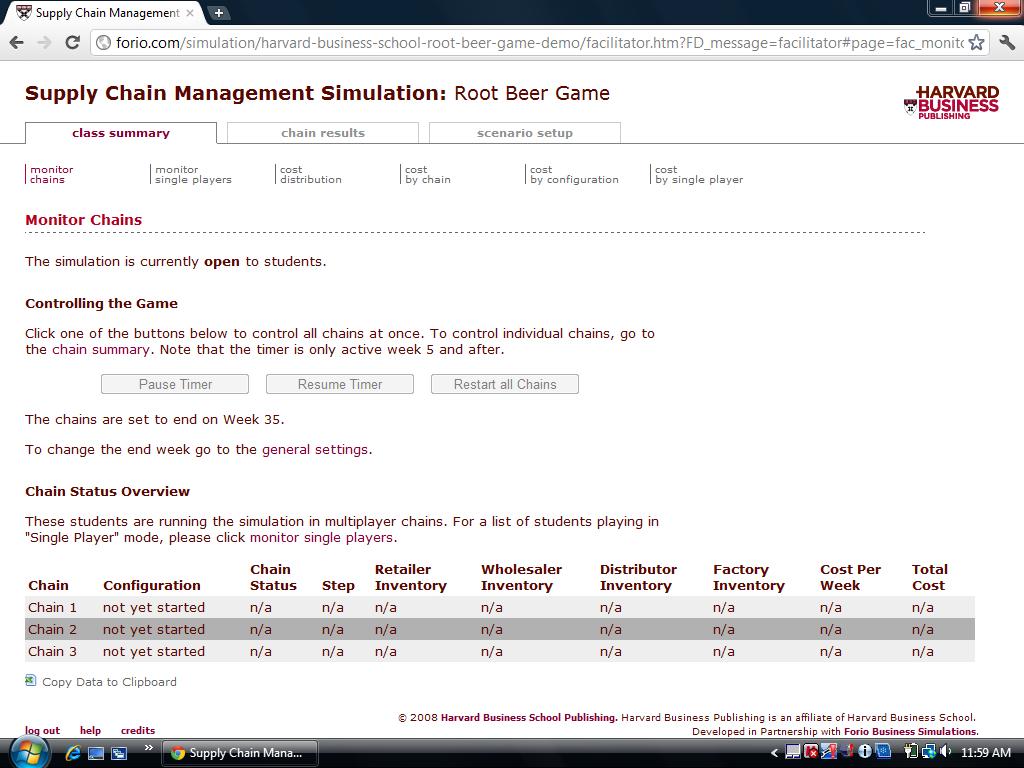Image resolution: width=1024 pixels, height=768 pixels.
Task: Click the Factory Inventory column header
Action: pyautogui.click(x=748, y=577)
